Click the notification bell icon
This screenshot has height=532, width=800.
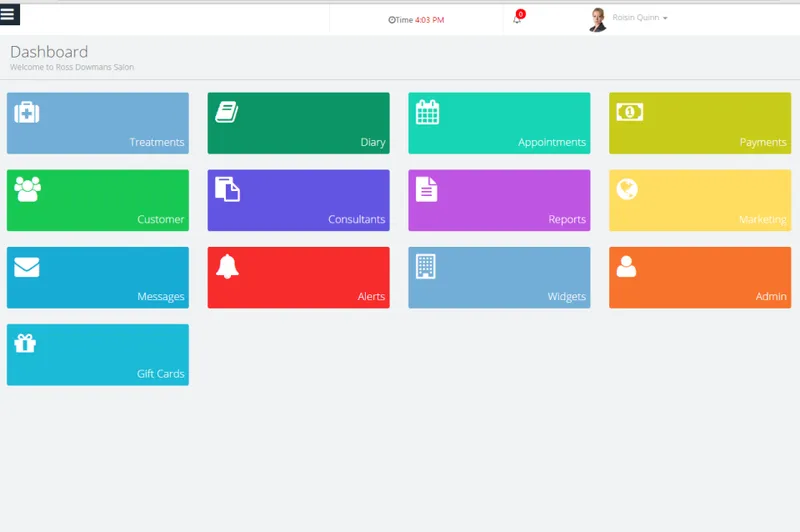click(x=516, y=20)
